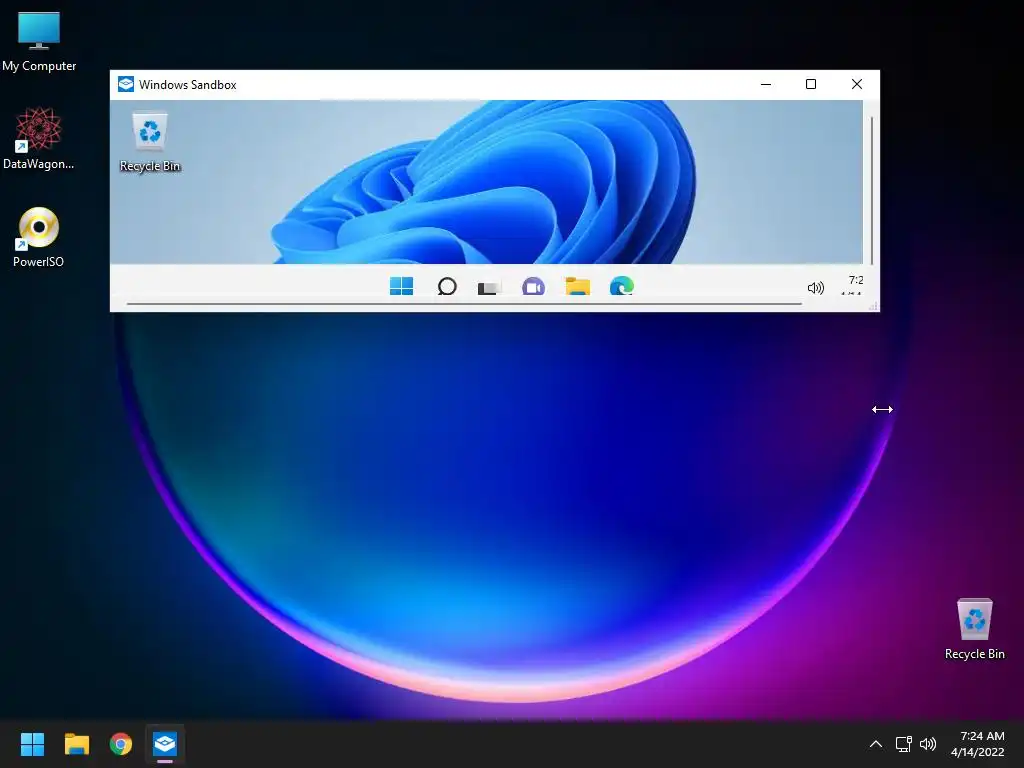Launch Google Chrome from host taskbar
Screen dimensions: 1024x768
[x=121, y=744]
